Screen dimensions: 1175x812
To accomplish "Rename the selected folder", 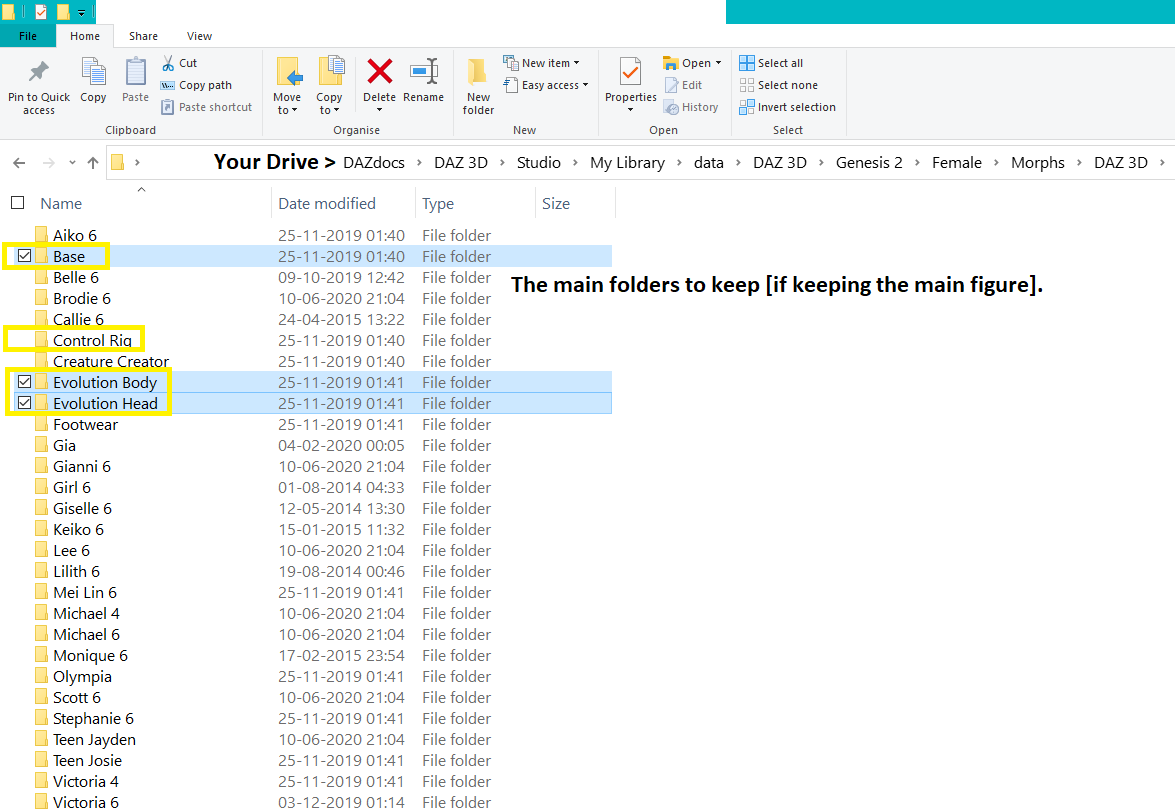I will point(423,80).
